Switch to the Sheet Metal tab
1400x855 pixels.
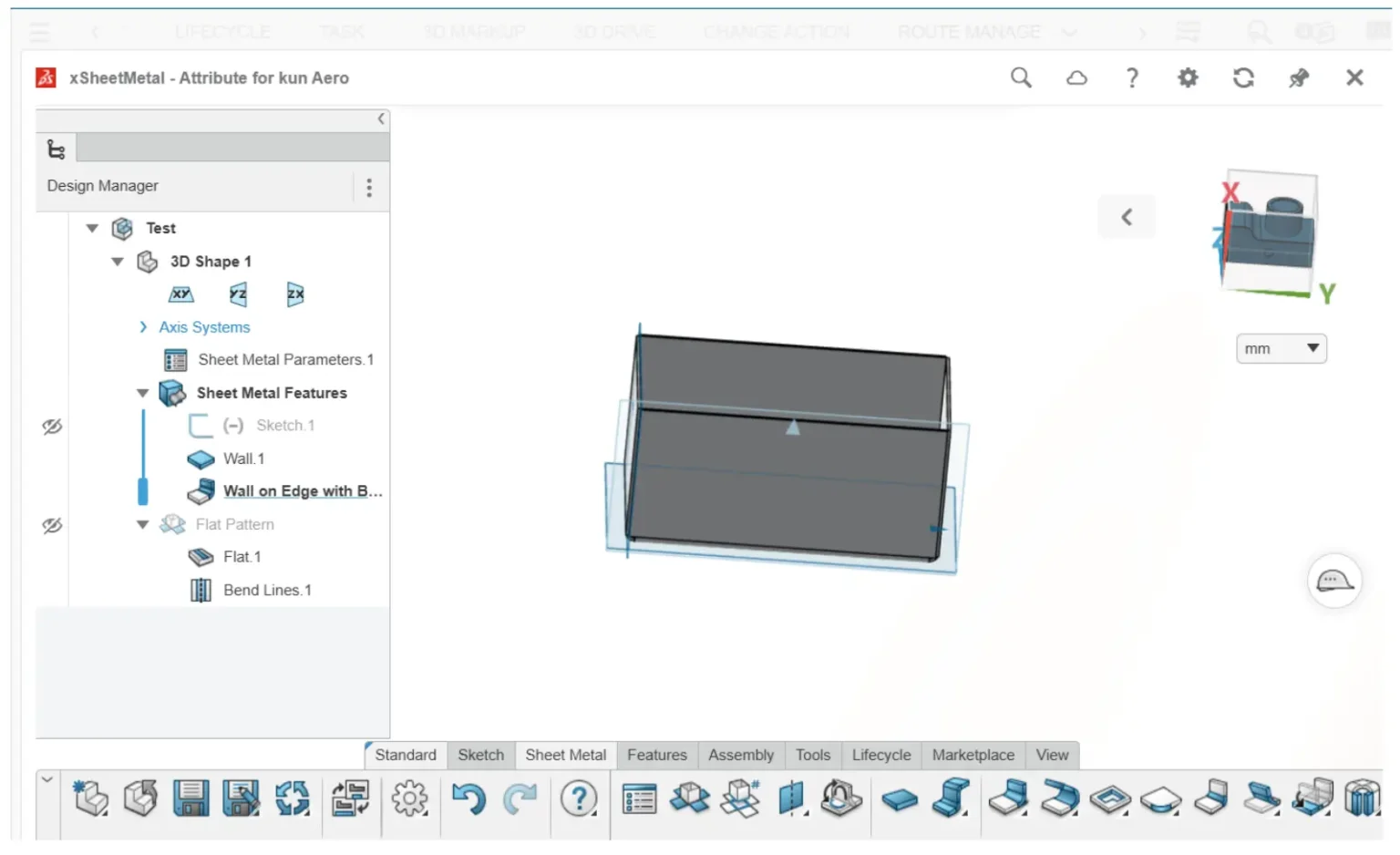click(565, 755)
